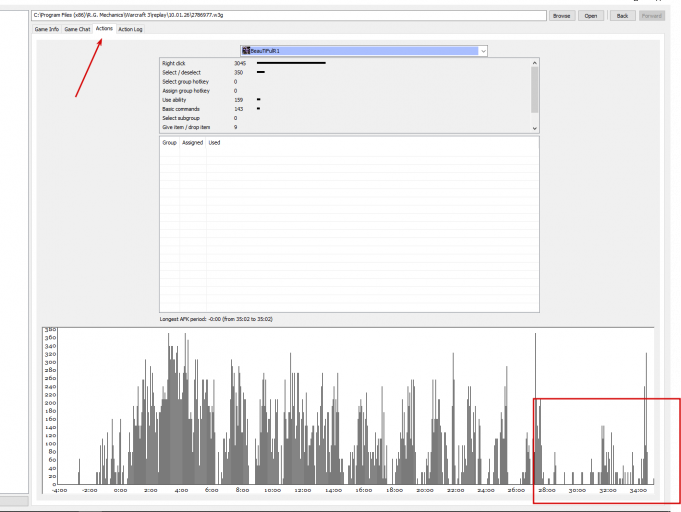Click the 'Assigned' column header
This screenshot has width=681, height=512.
coord(192,142)
